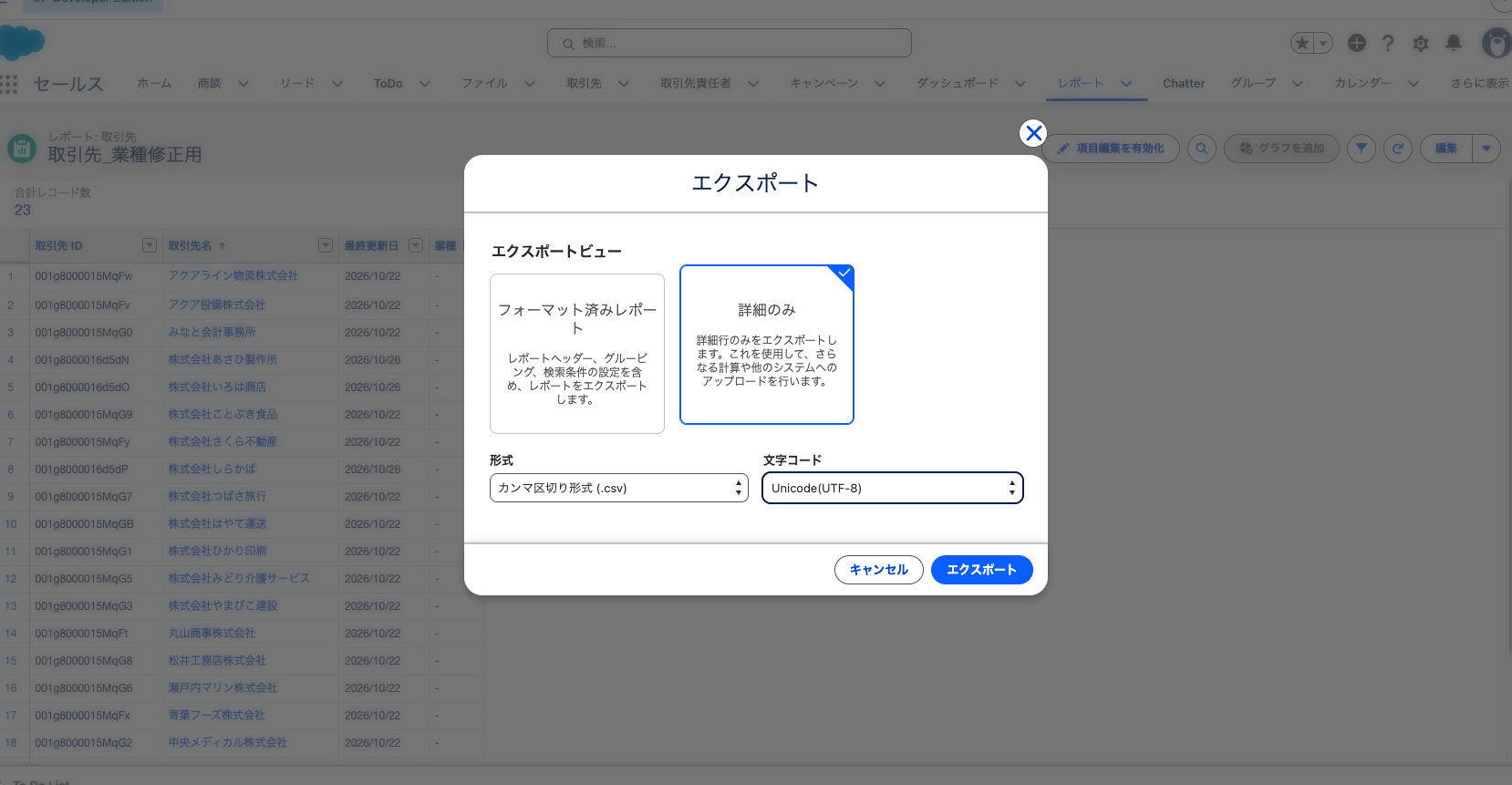Expand the 取引先 tab chevron
Screen dimensions: 1512x785
624,84
